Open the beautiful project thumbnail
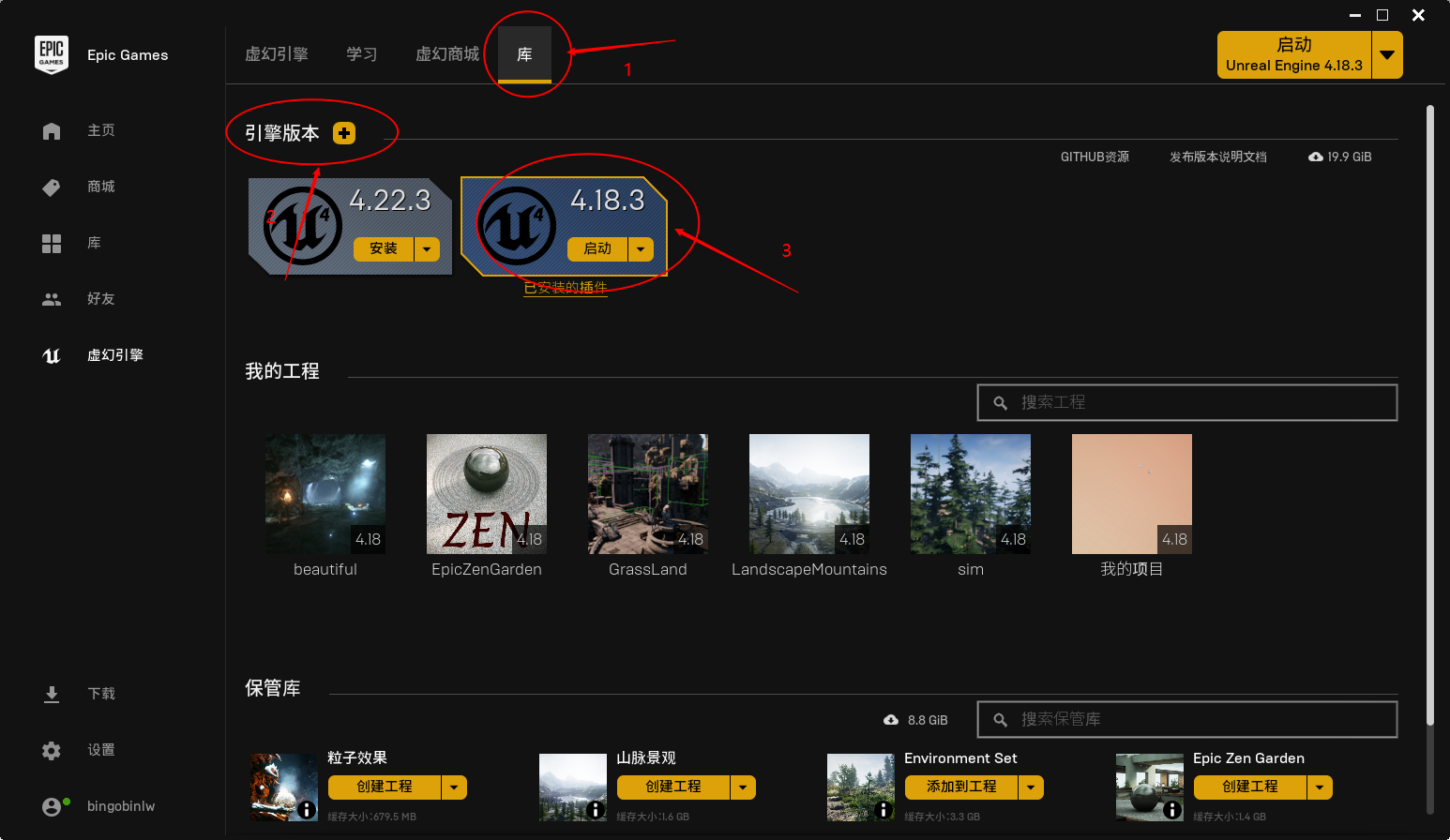Image resolution: width=1450 pixels, height=840 pixels. [x=325, y=494]
